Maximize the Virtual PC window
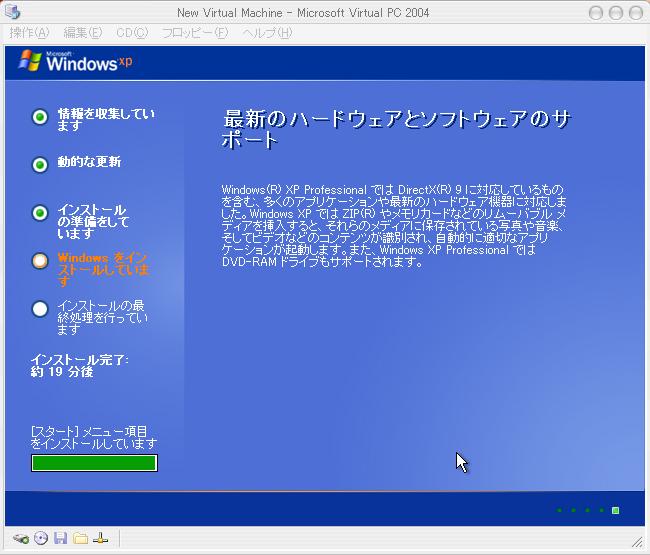 [x=616, y=13]
